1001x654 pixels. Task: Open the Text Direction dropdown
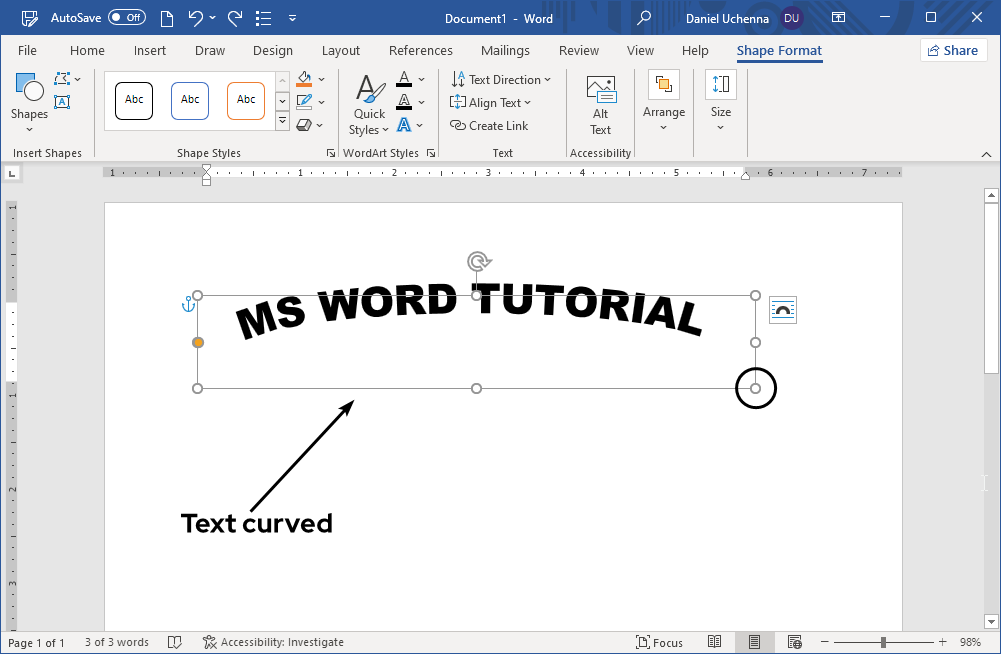[x=502, y=79]
